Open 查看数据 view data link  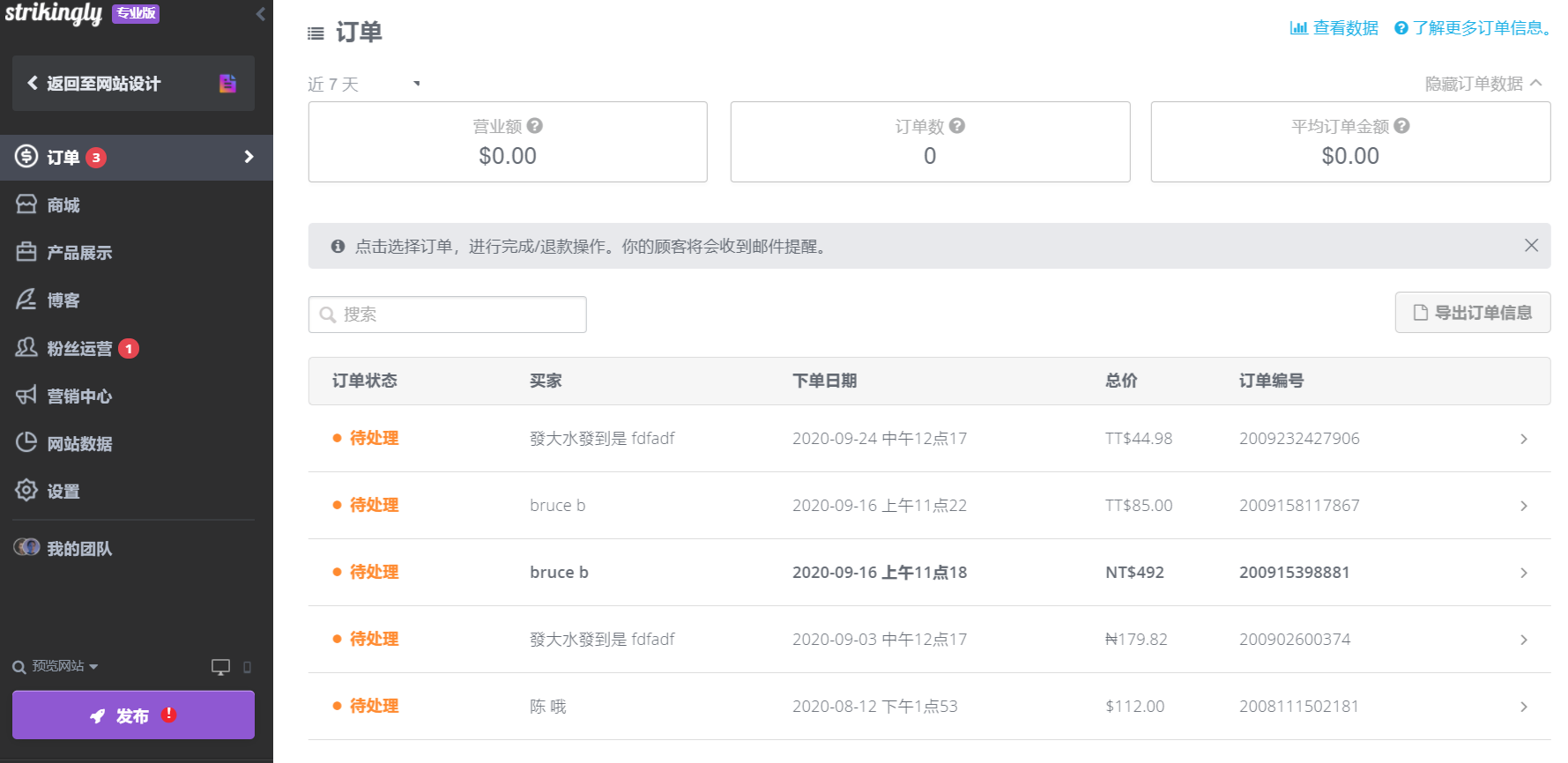pyautogui.click(x=1334, y=28)
